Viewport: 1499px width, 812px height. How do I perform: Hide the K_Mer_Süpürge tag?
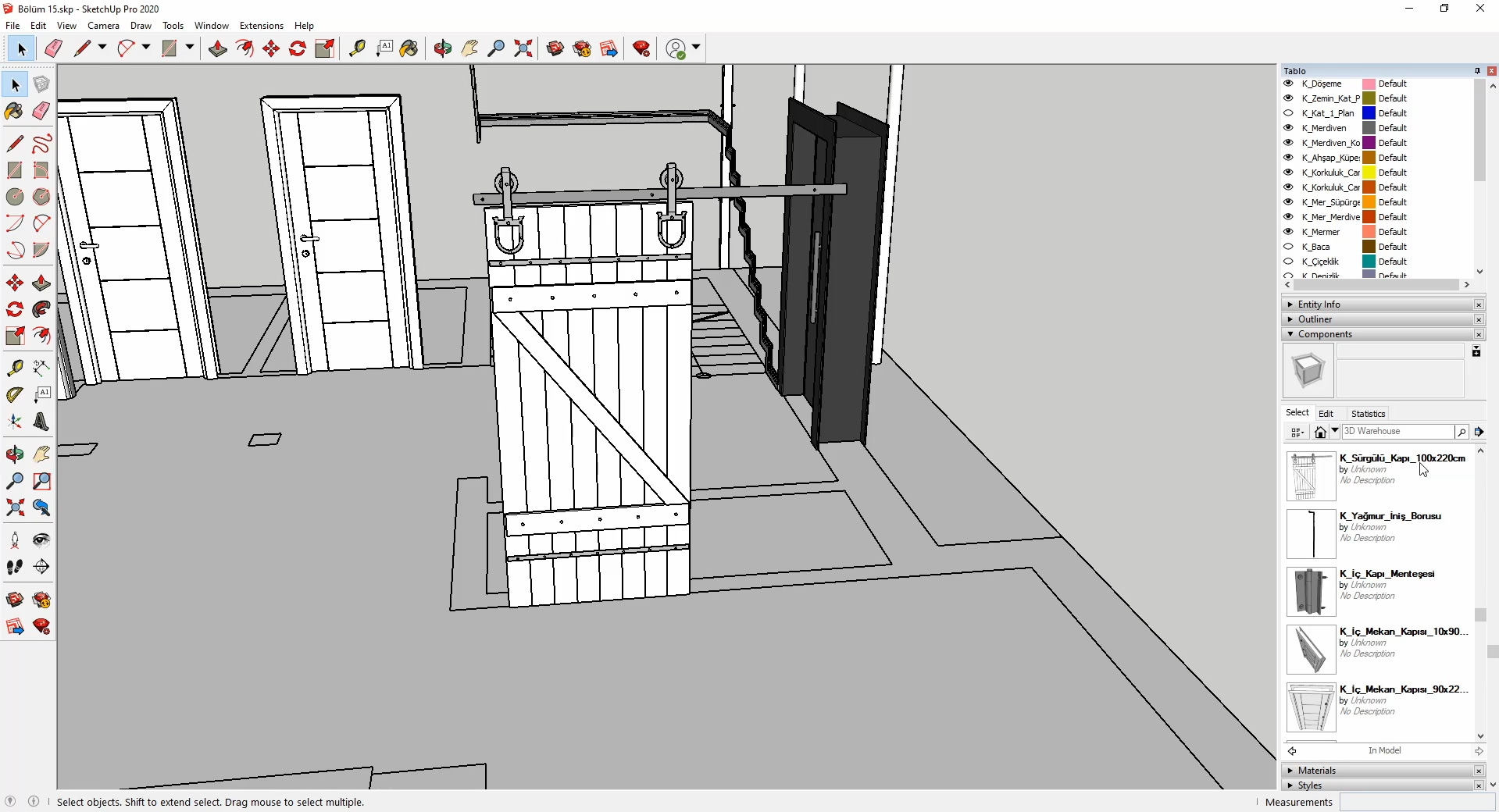pos(1289,202)
